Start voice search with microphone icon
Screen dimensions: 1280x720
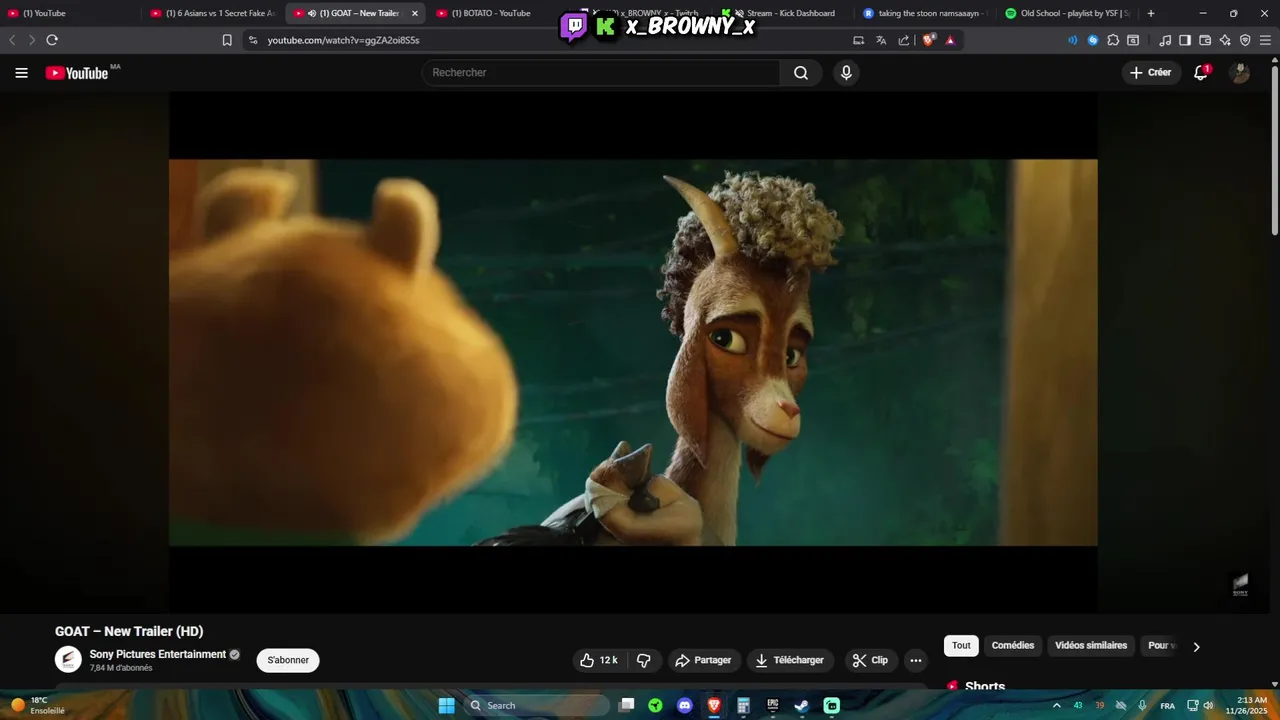pyautogui.click(x=846, y=73)
